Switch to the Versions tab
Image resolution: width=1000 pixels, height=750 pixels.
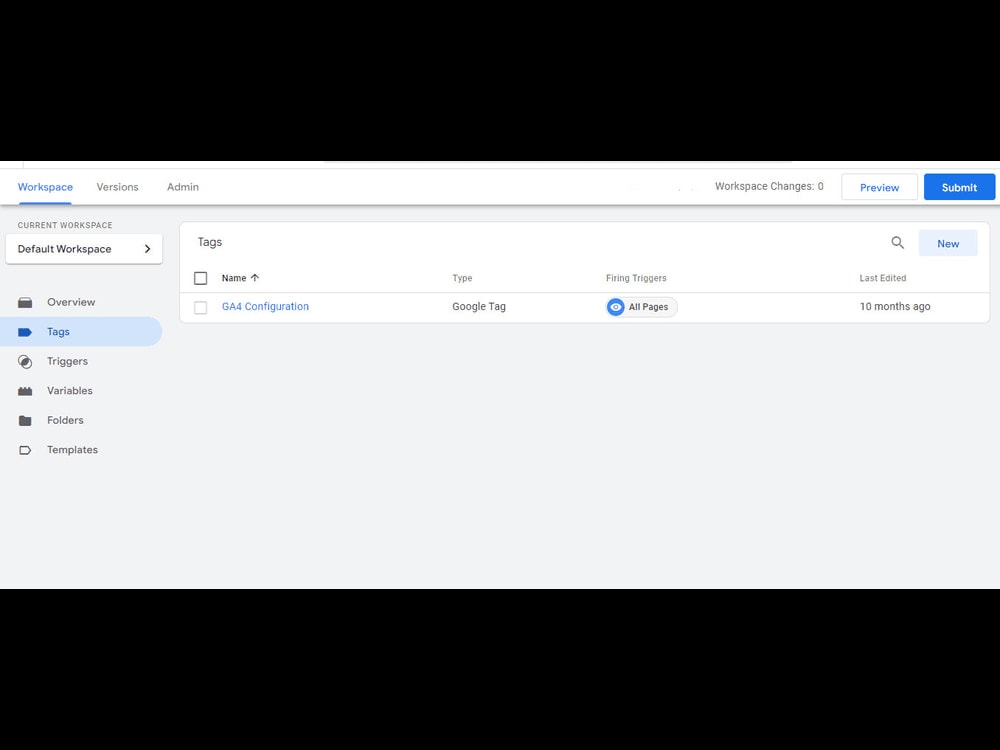pyautogui.click(x=117, y=187)
